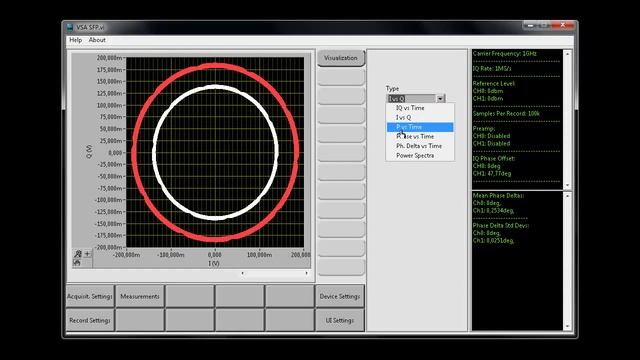Screen dimensions: 640x360
Task: Click the left arrow of the graph horizontal scrollbar
Action: [242, 273]
